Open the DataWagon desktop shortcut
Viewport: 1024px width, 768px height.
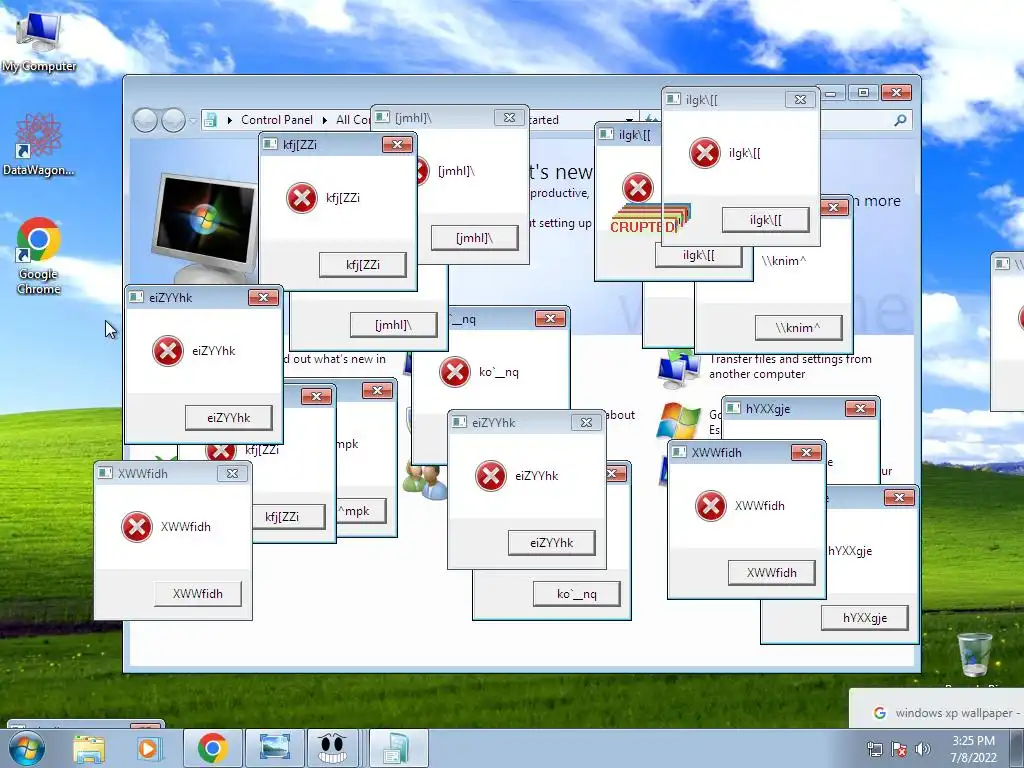click(38, 145)
